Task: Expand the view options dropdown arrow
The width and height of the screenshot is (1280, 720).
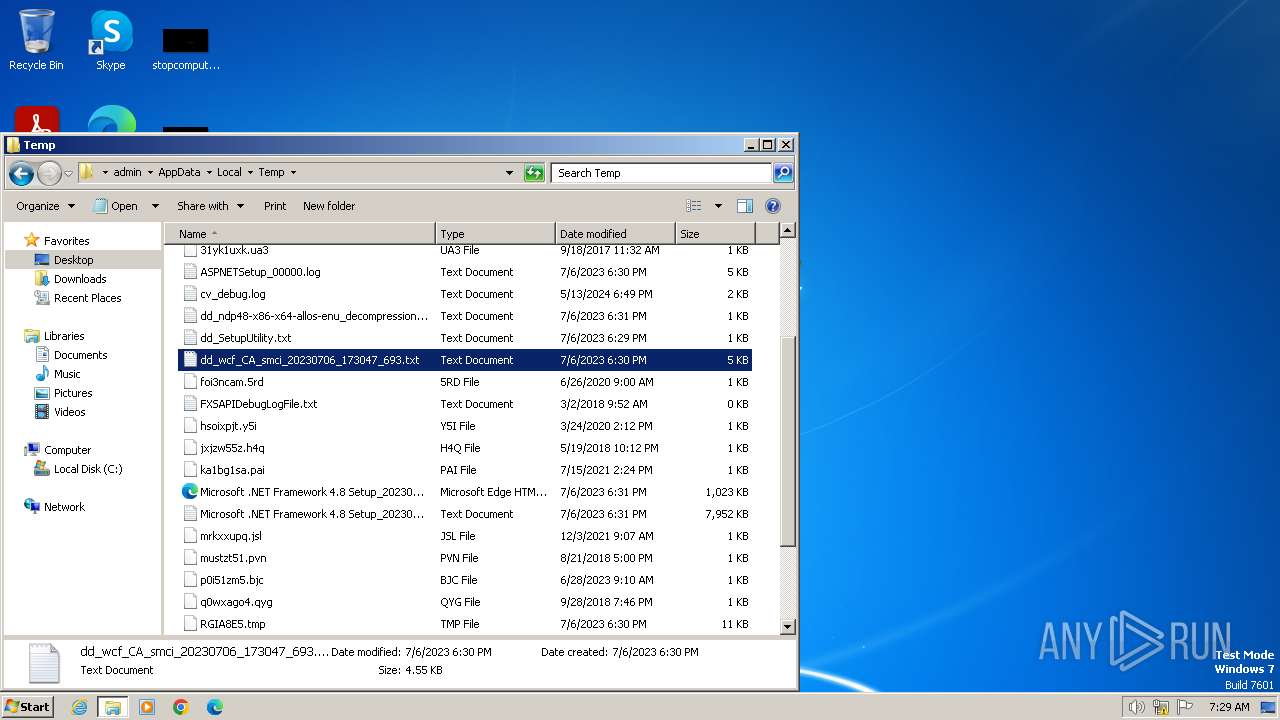Action: [718, 206]
